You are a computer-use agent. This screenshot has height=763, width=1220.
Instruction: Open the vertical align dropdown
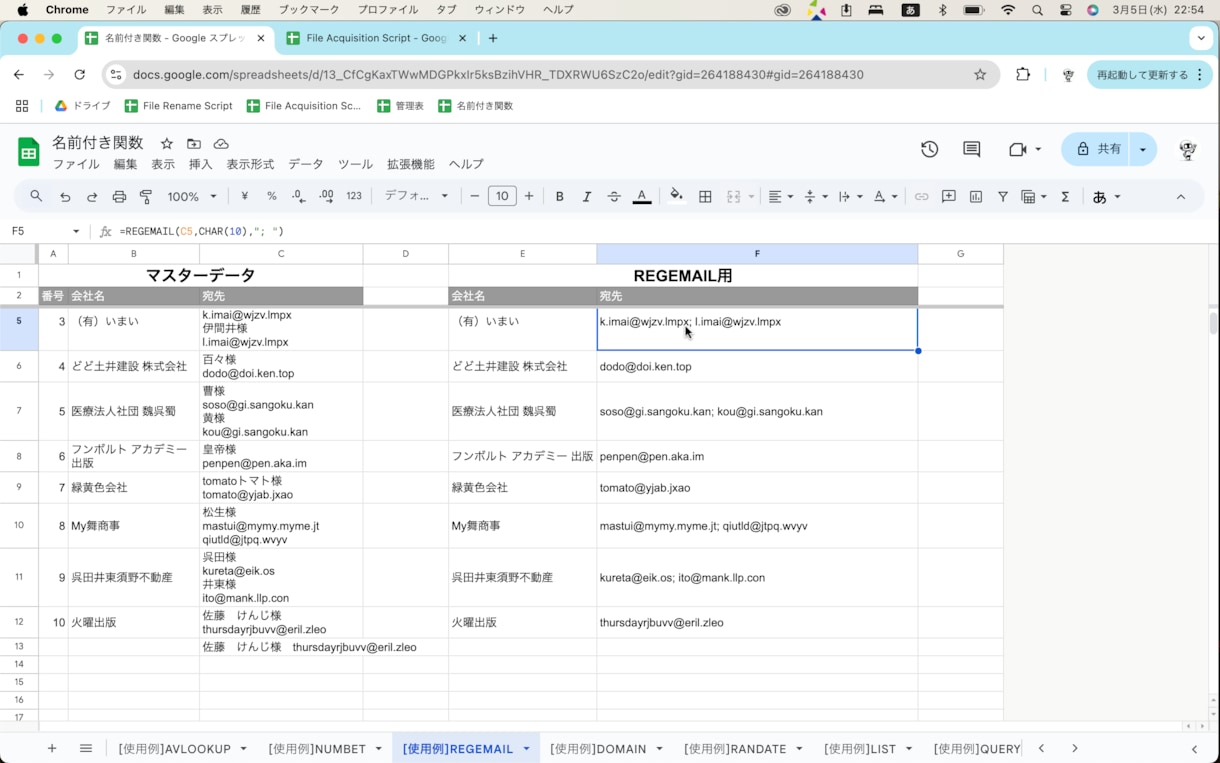click(x=816, y=197)
